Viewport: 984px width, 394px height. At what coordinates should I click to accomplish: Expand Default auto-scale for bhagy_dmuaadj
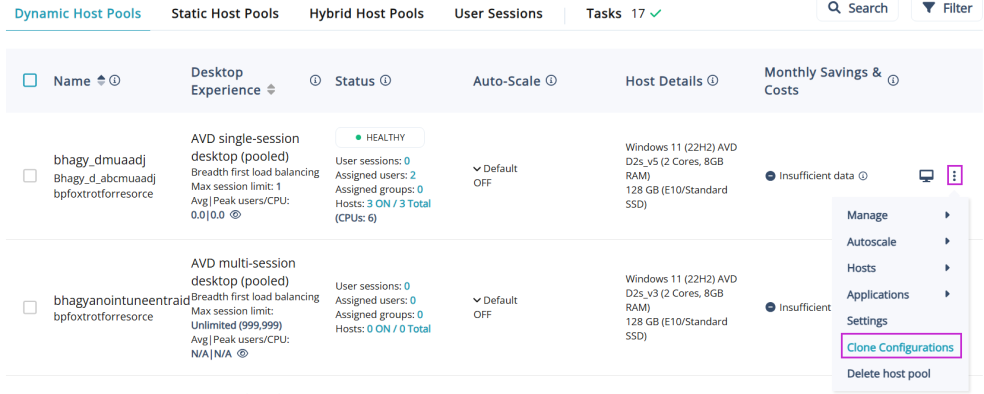pyautogui.click(x=495, y=169)
